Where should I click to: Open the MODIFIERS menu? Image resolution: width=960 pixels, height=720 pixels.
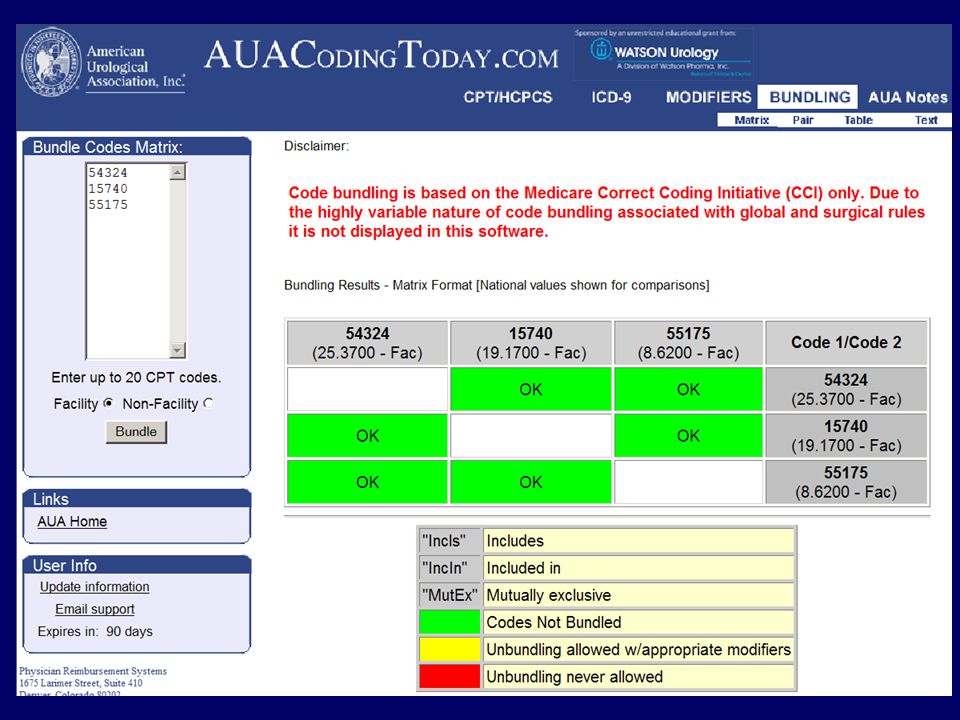tap(708, 97)
